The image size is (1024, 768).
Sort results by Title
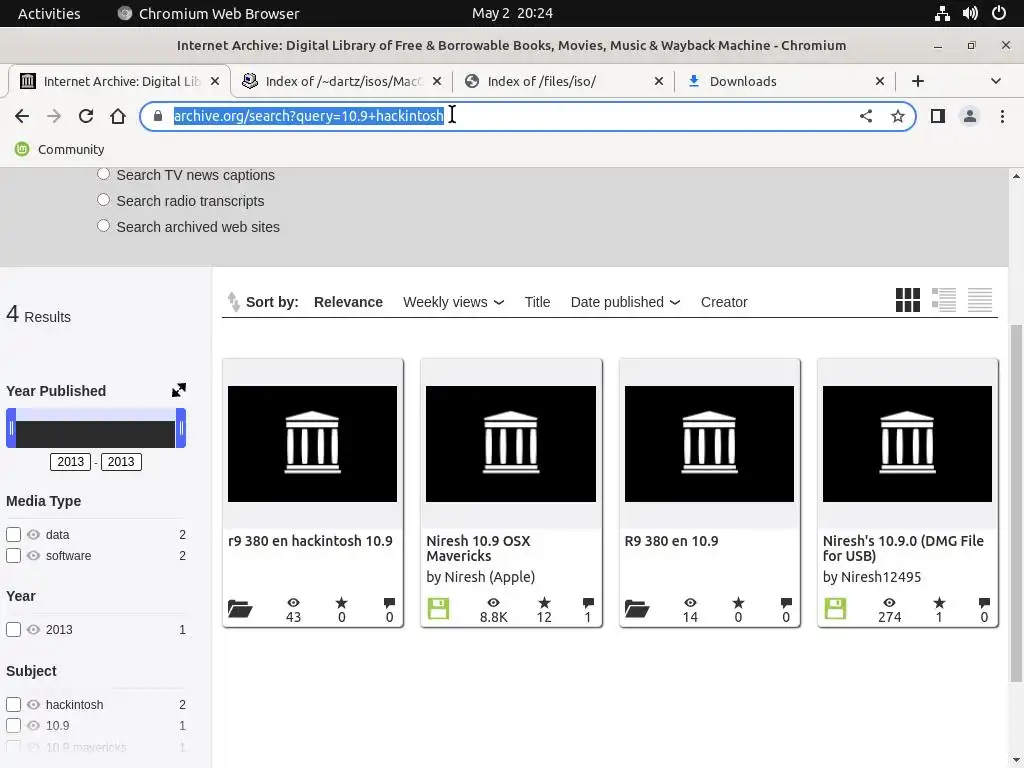[537, 302]
